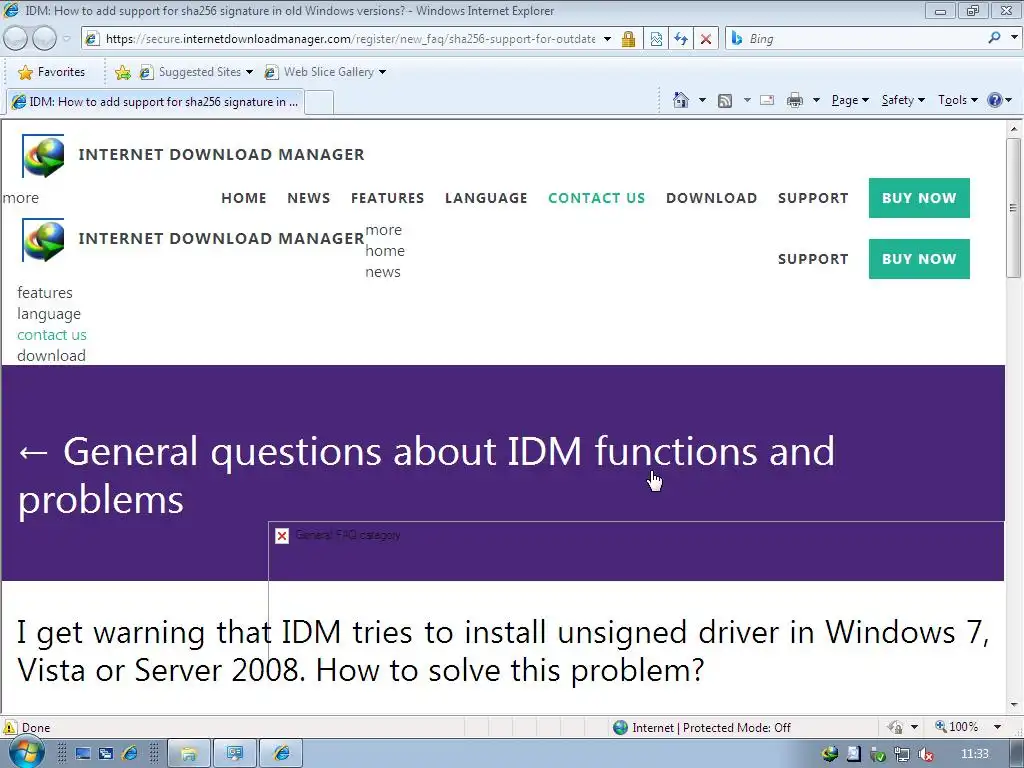
Task: Click Switch between windows quick launch icon
Action: [106, 754]
